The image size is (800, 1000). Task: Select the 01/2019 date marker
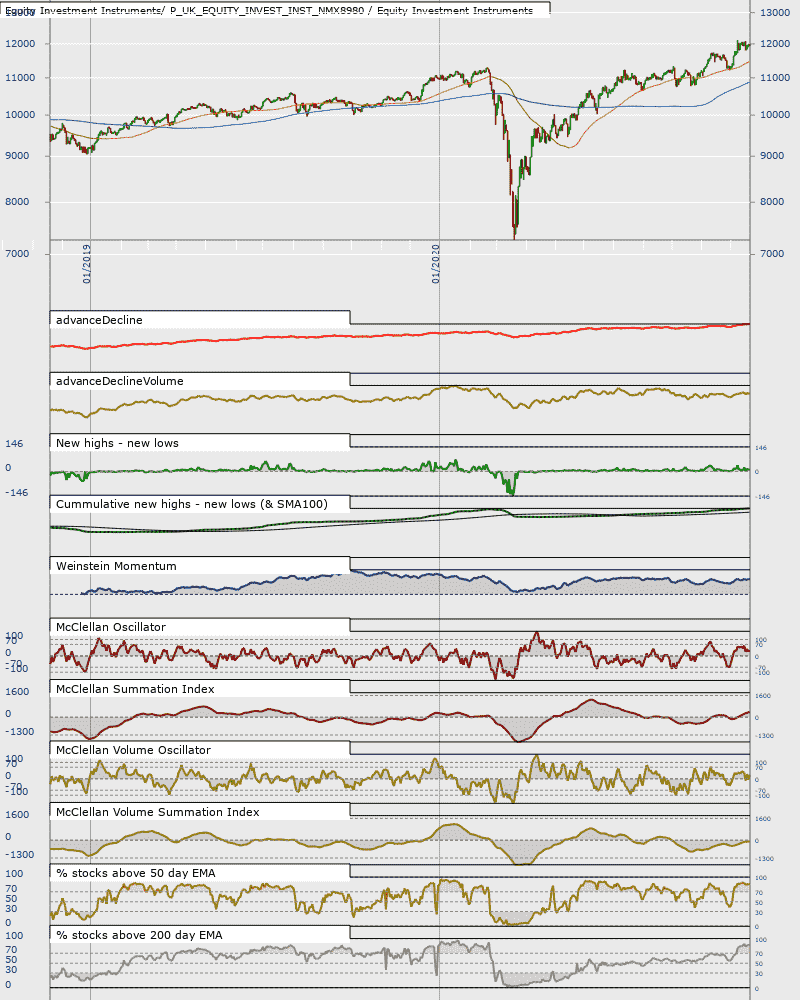[x=87, y=263]
